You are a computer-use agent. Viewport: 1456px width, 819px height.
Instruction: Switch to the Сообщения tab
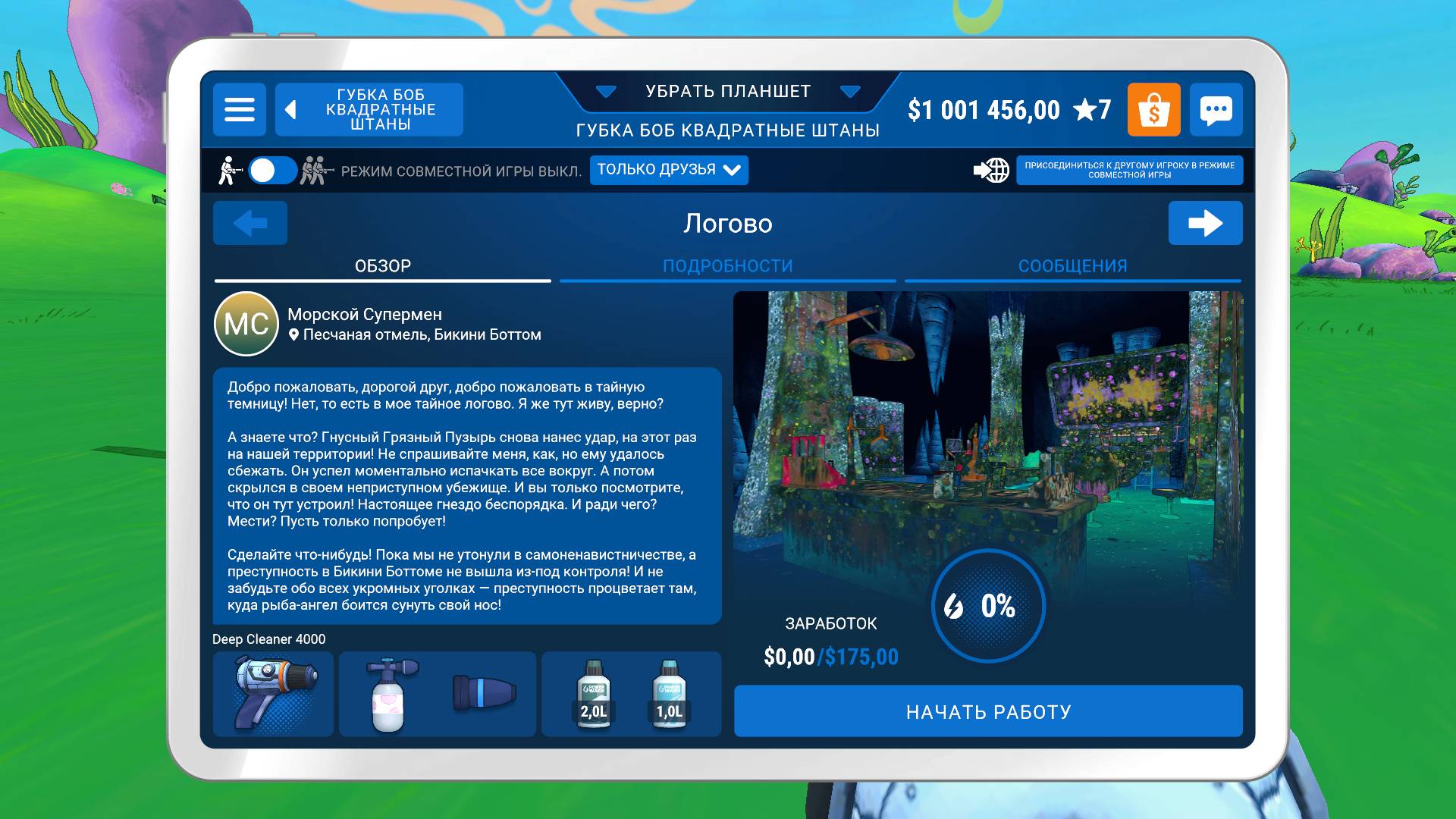point(1072,266)
